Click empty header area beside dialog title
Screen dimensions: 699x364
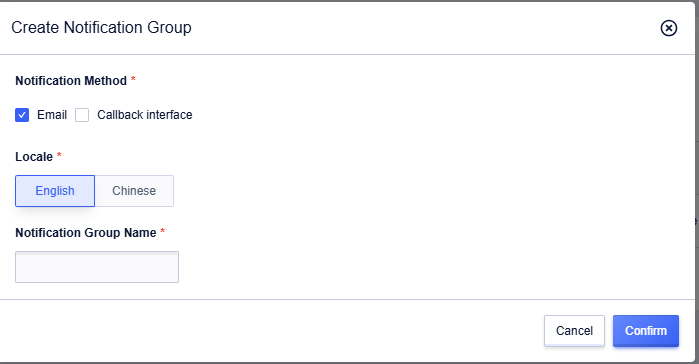(424, 28)
